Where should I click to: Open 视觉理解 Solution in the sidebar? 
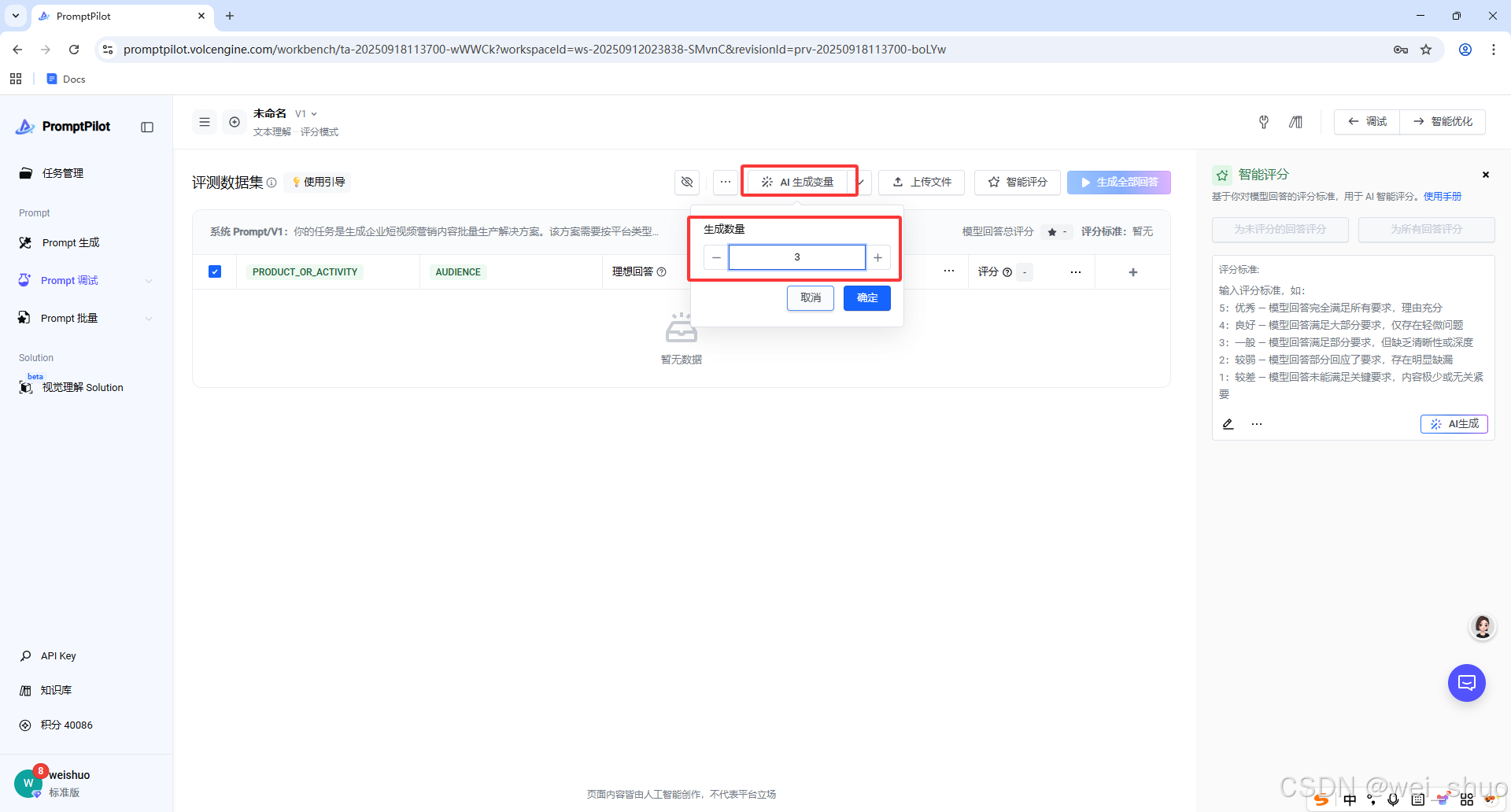pyautogui.click(x=87, y=387)
